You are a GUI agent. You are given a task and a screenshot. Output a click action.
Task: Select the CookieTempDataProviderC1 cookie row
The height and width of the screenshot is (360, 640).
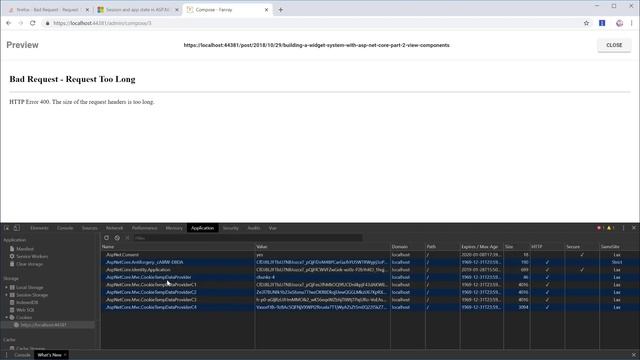click(370, 285)
